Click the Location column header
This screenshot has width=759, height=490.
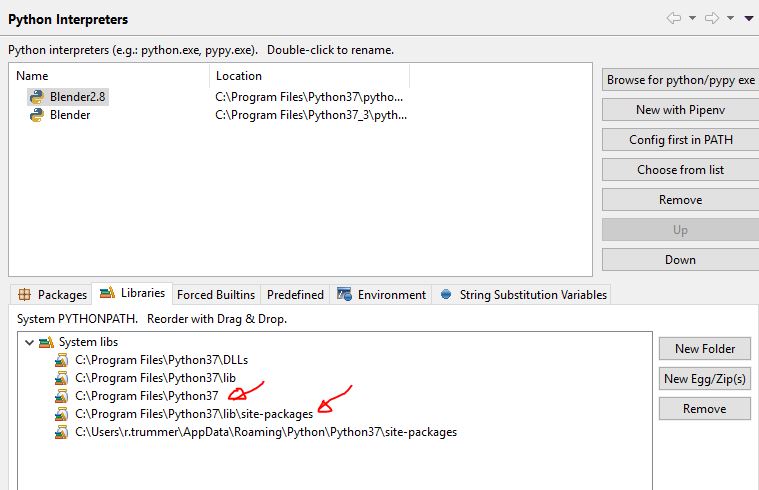coord(310,76)
